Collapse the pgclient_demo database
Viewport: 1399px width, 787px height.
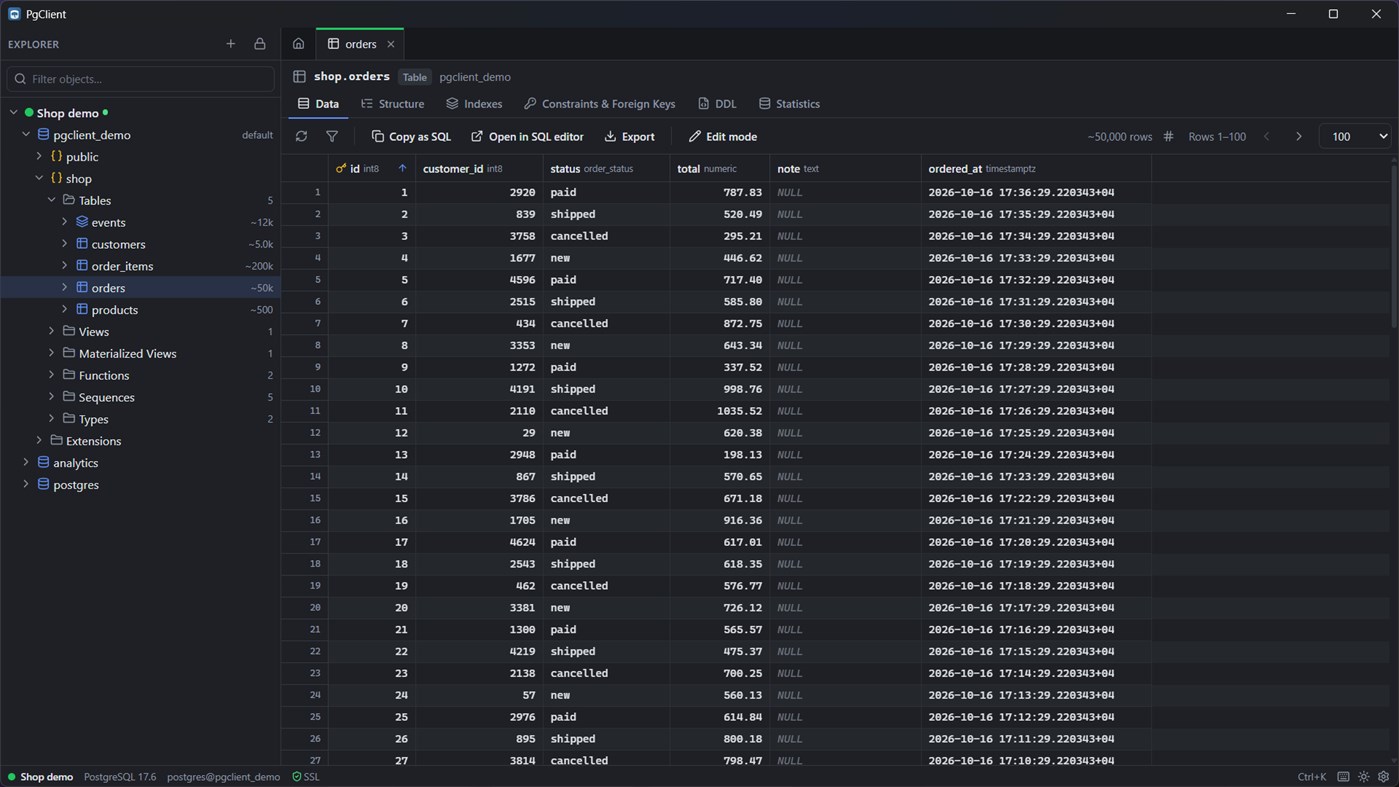pos(27,135)
